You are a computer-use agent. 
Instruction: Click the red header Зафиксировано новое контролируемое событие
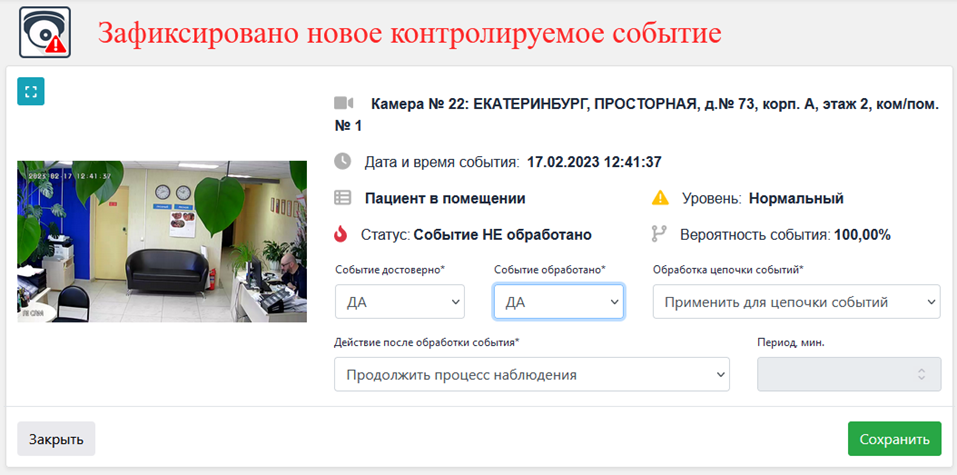(410, 33)
